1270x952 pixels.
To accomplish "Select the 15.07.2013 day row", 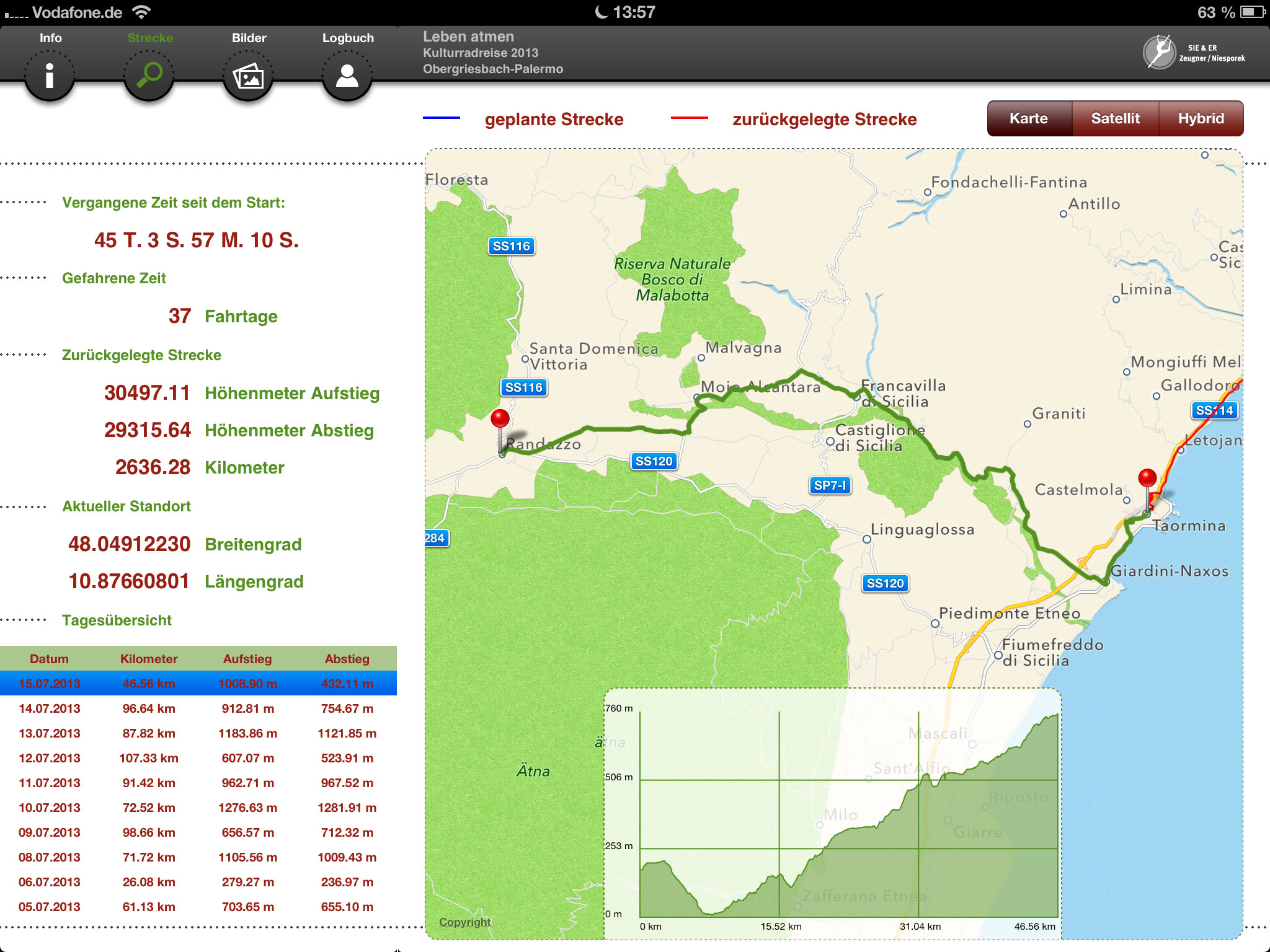I will click(198, 684).
